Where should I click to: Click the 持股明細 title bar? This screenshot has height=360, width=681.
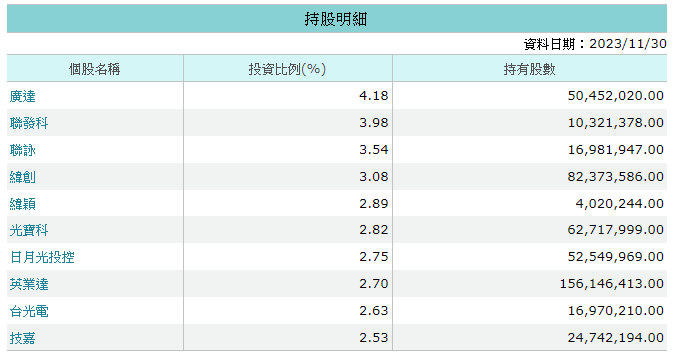click(337, 19)
